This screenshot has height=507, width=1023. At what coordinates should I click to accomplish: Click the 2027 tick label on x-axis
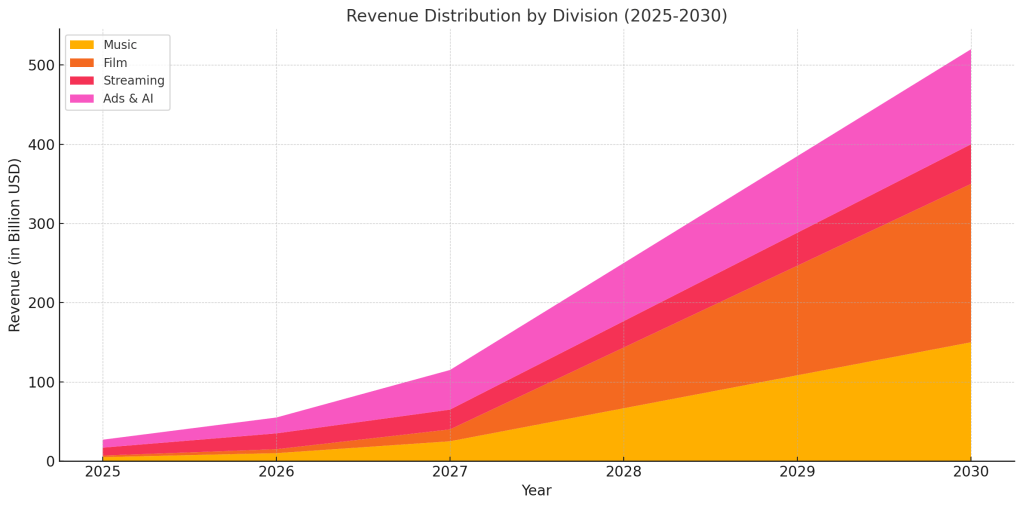tap(450, 472)
